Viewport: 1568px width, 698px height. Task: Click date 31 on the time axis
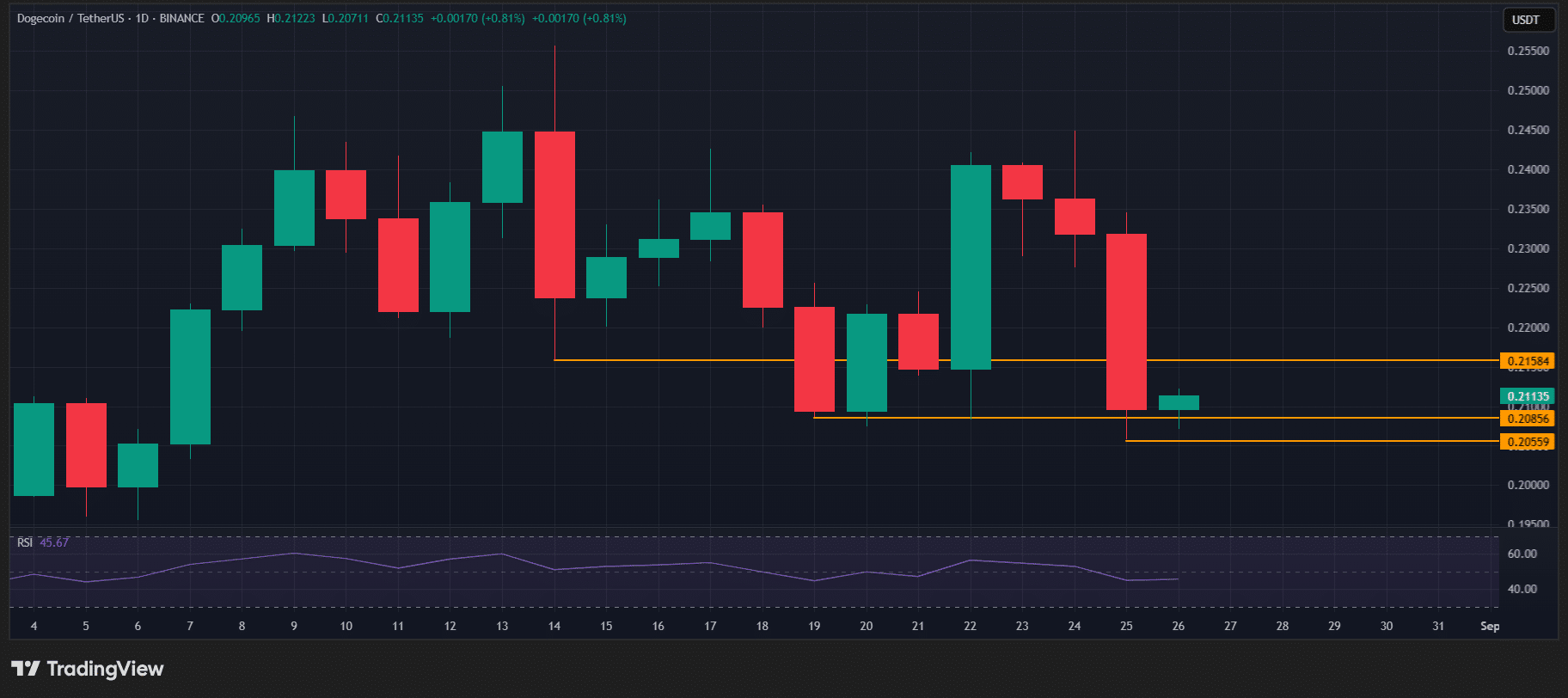1438,626
